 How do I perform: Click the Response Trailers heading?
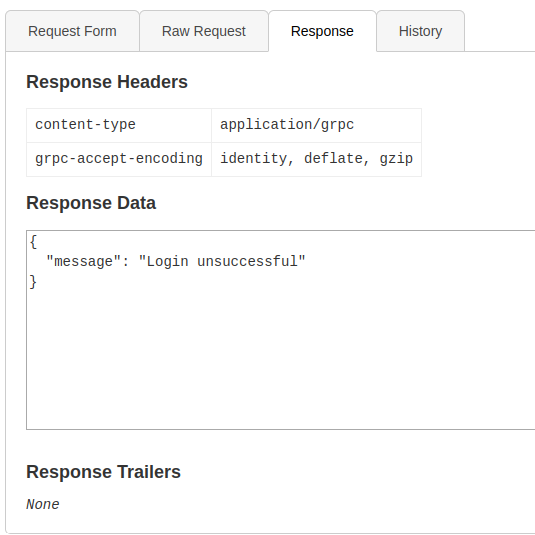pyautogui.click(x=103, y=472)
